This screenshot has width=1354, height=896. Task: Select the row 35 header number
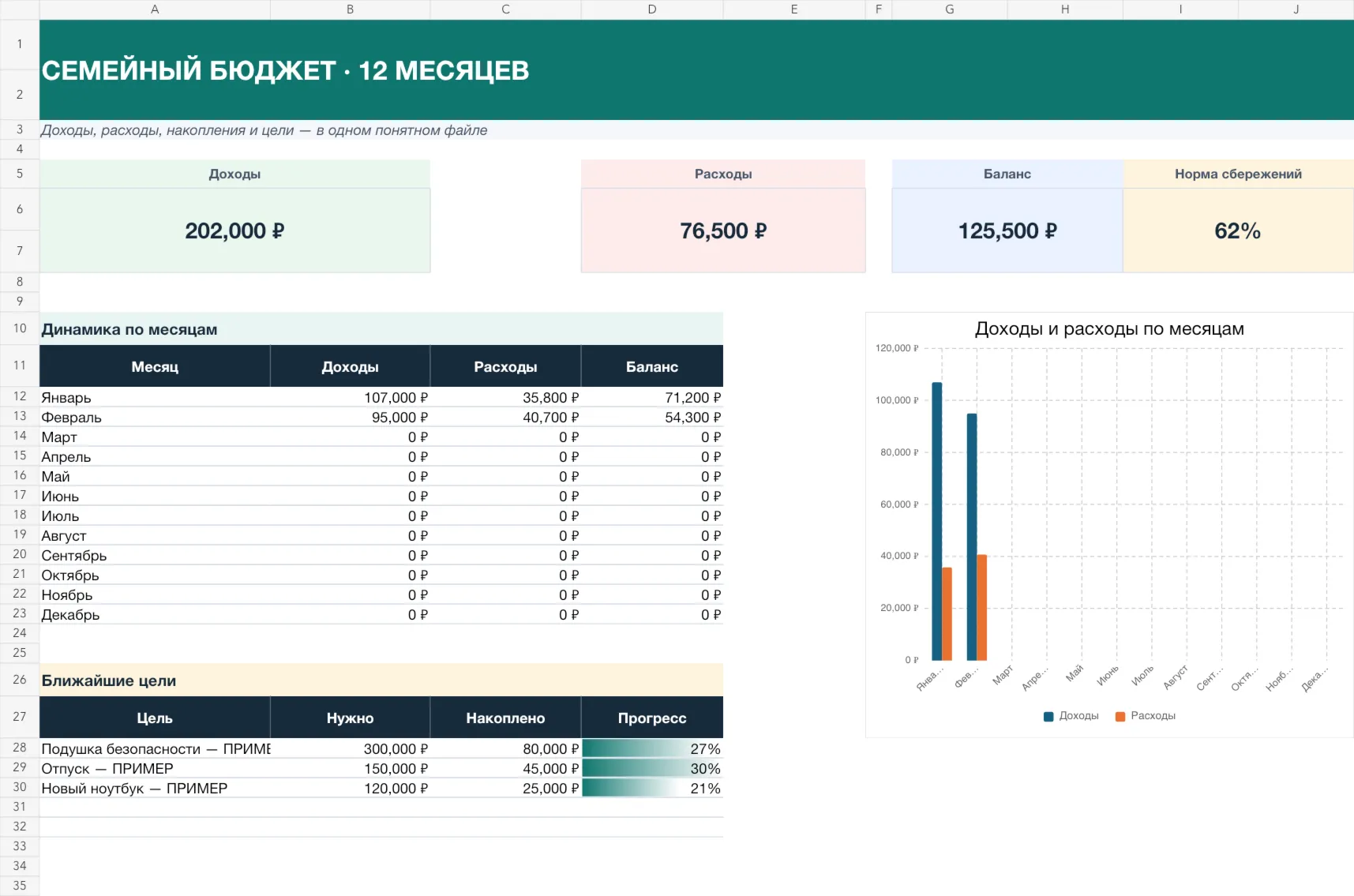pos(20,886)
